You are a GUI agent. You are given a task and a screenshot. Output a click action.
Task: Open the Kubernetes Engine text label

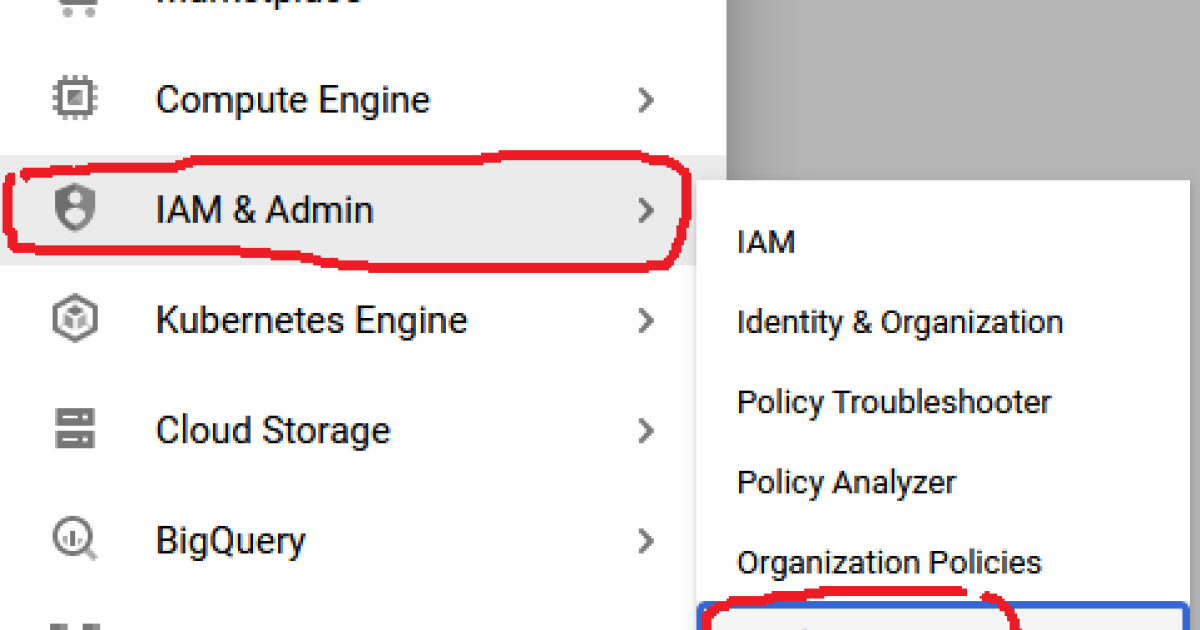click(311, 321)
